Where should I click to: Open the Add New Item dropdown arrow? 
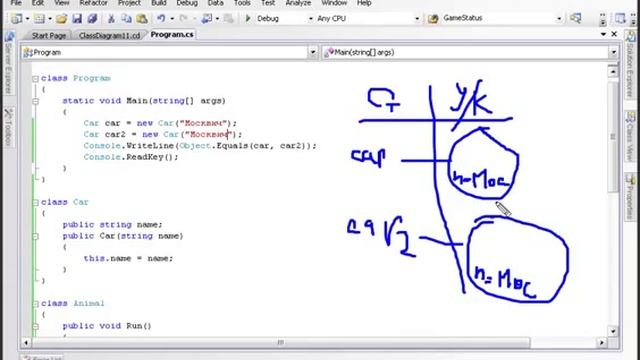point(50,19)
